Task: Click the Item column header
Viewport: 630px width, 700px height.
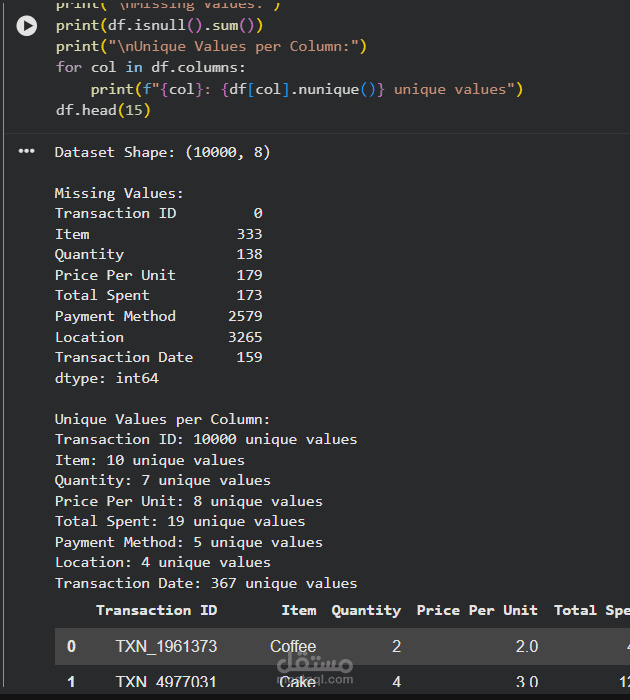Action: coord(298,610)
